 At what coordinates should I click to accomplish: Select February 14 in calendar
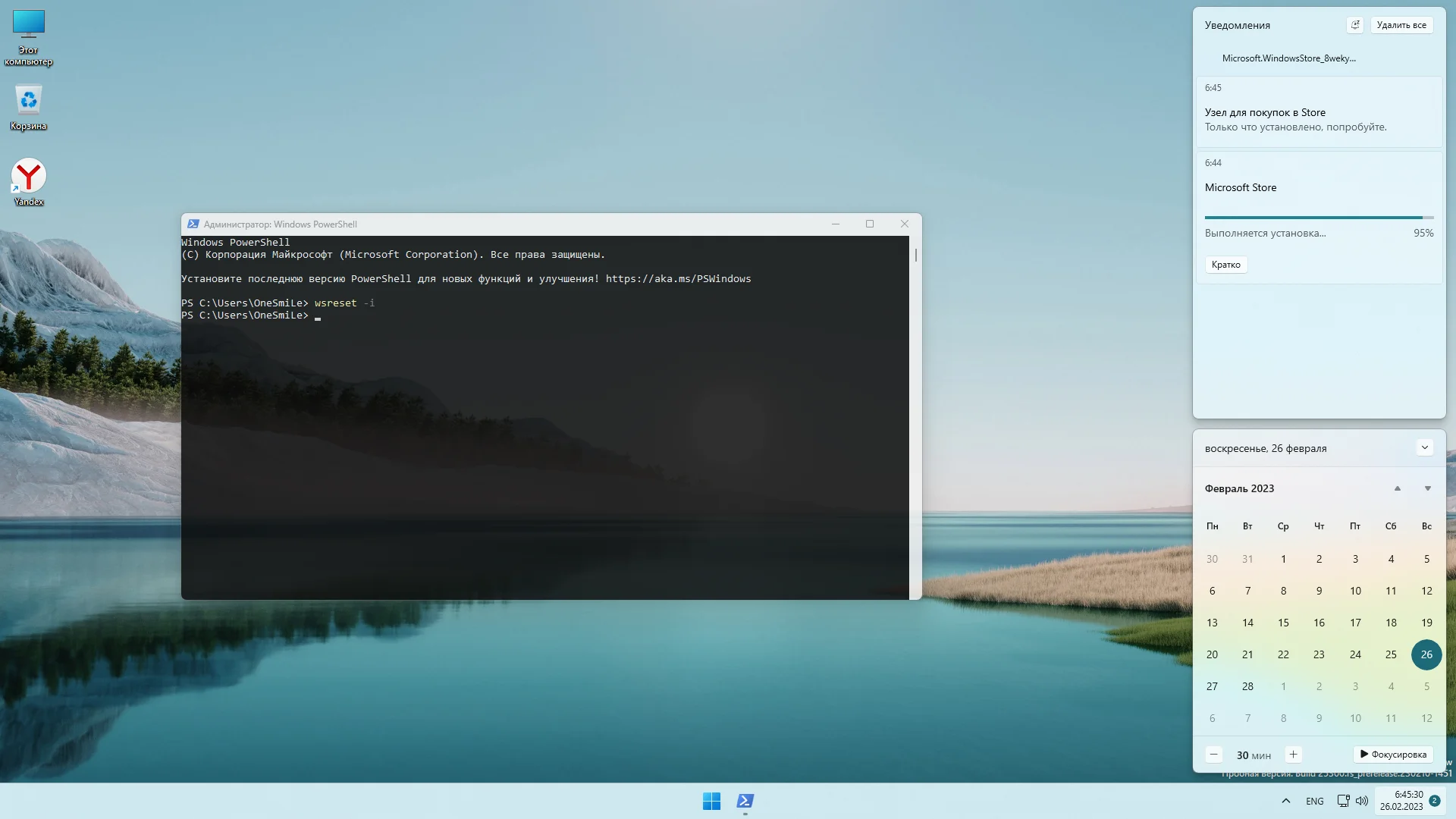point(1247,623)
